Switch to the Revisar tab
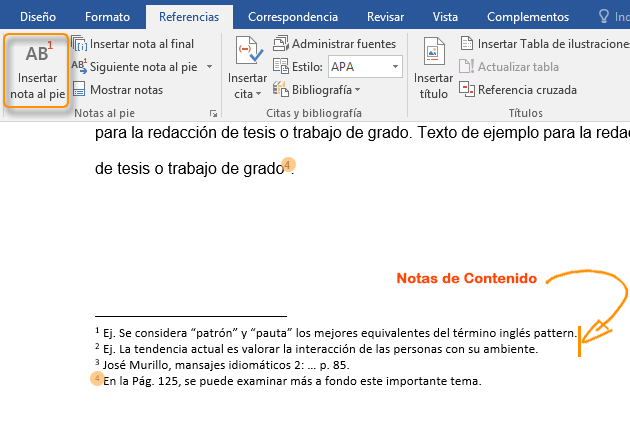The width and height of the screenshot is (630, 425). (385, 17)
